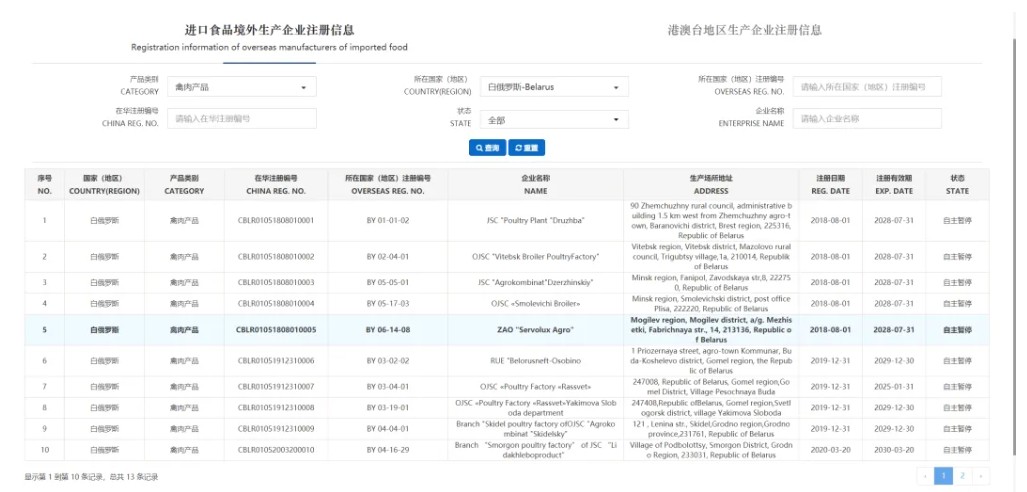Screen dimensions: 1027x492
Task: Click registration number CBLR01051808010004
Action: (x=276, y=303)
